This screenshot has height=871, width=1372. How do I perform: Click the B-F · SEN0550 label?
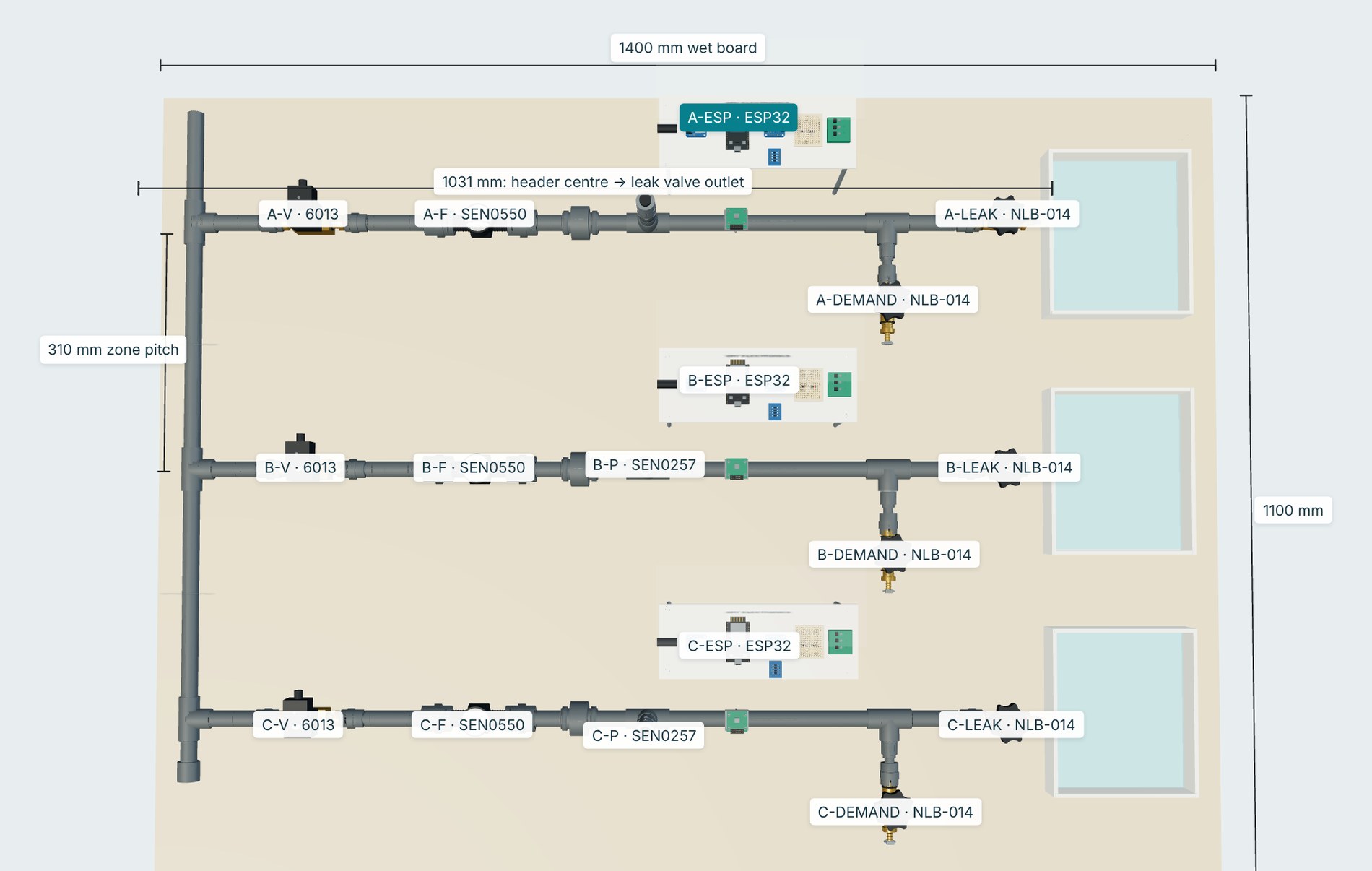click(x=474, y=467)
